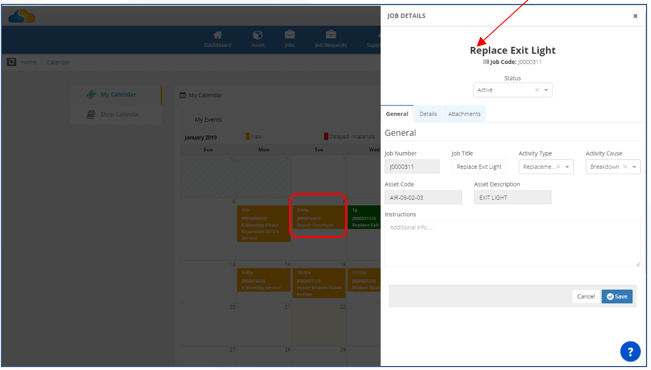The height and width of the screenshot is (370, 651).
Task: Switch to the Attachments tab
Action: (x=464, y=114)
